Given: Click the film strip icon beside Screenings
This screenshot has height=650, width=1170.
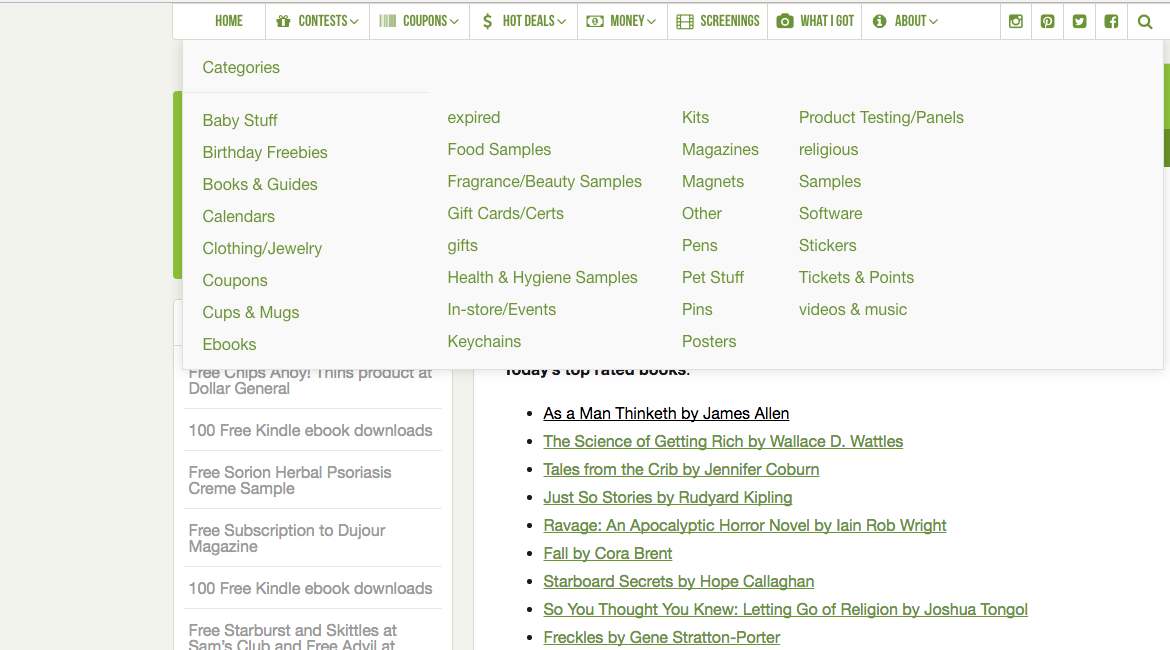Looking at the screenshot, I should 685,22.
